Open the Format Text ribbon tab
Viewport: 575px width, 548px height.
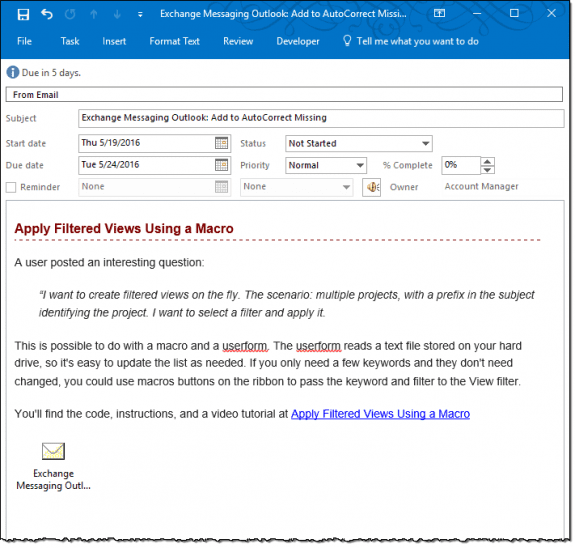[x=175, y=41]
